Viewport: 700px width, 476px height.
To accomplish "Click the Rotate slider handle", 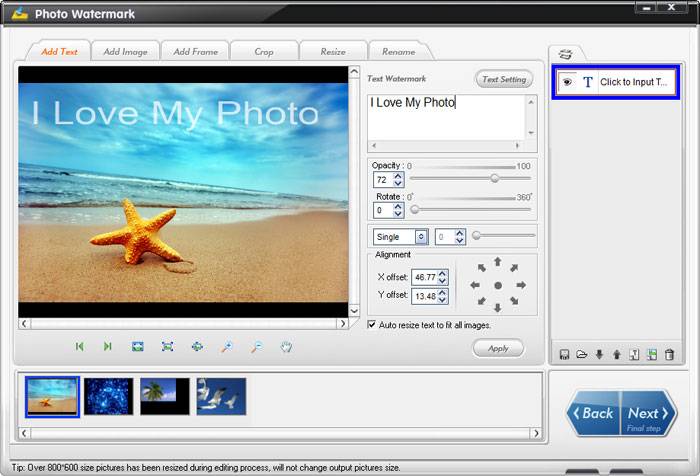I will [414, 210].
